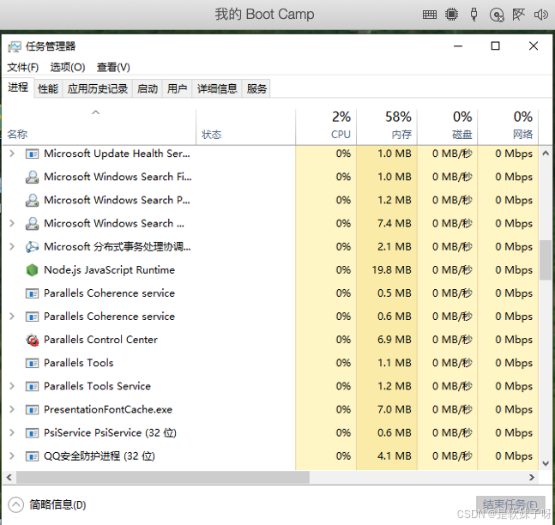Viewport: 555px width, 525px height.
Task: Open the 选项(O) menu
Action: 68,67
